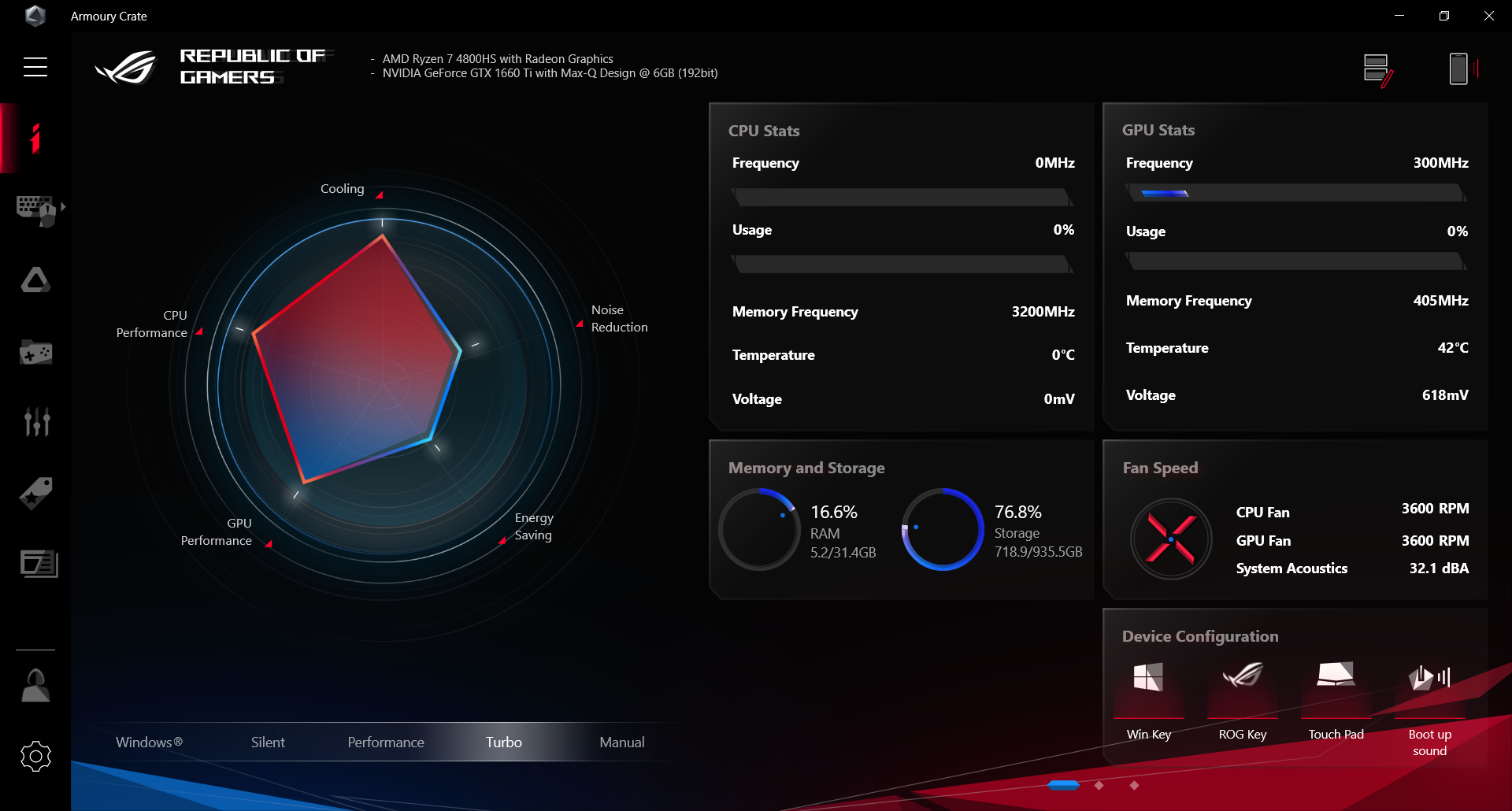Open the hamburger navigation menu
The height and width of the screenshot is (811, 1512).
tap(35, 67)
